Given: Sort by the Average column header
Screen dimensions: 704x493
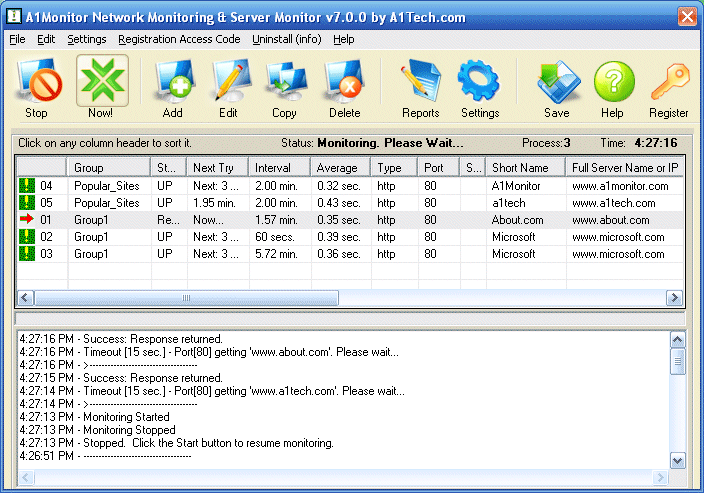Looking at the screenshot, I should [x=340, y=167].
